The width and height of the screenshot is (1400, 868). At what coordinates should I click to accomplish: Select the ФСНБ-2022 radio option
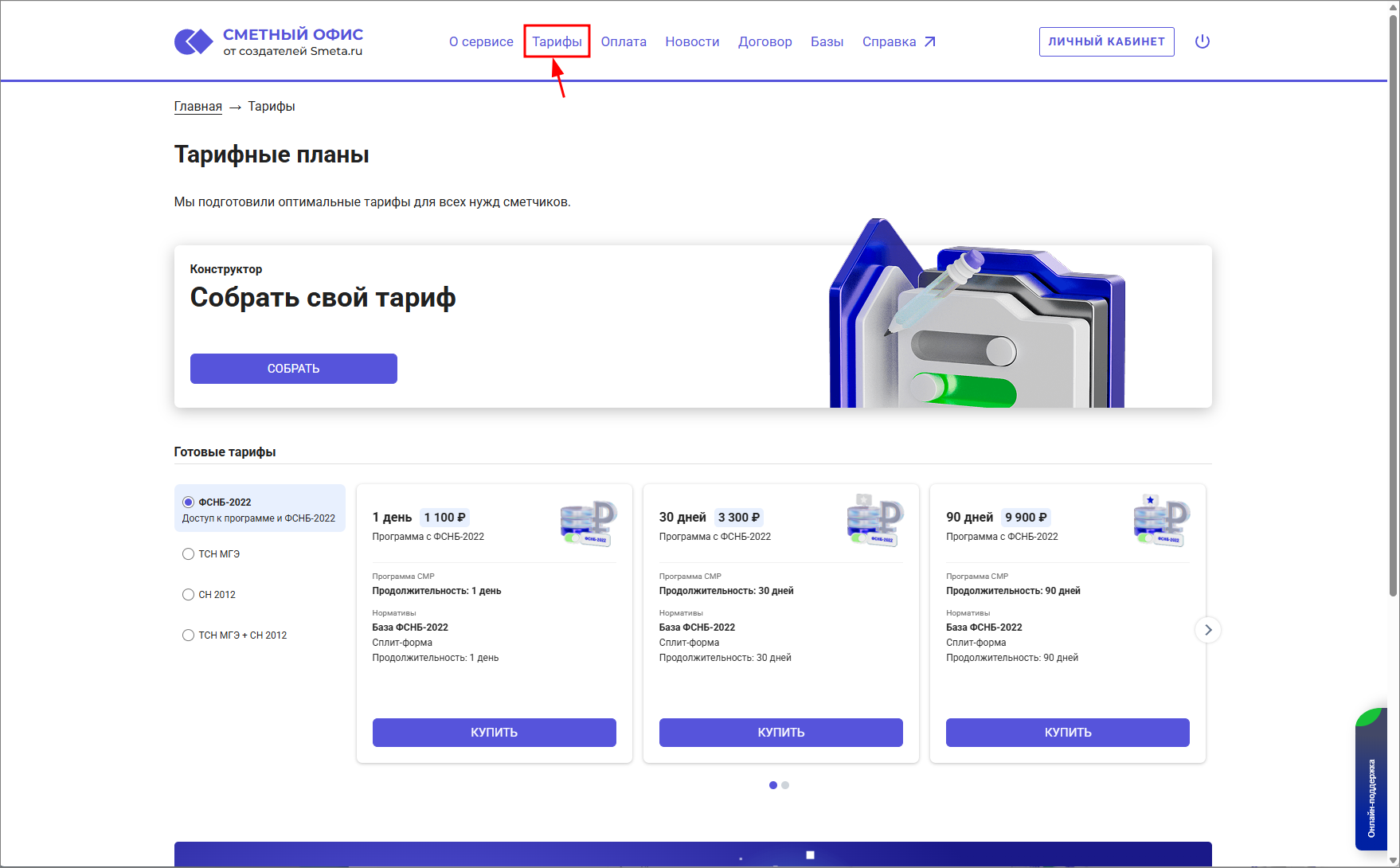[189, 502]
